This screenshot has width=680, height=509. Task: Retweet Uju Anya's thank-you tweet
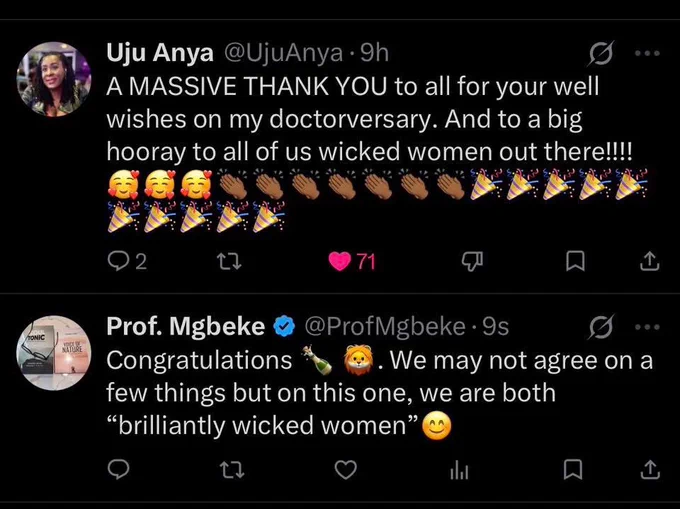[x=229, y=261]
